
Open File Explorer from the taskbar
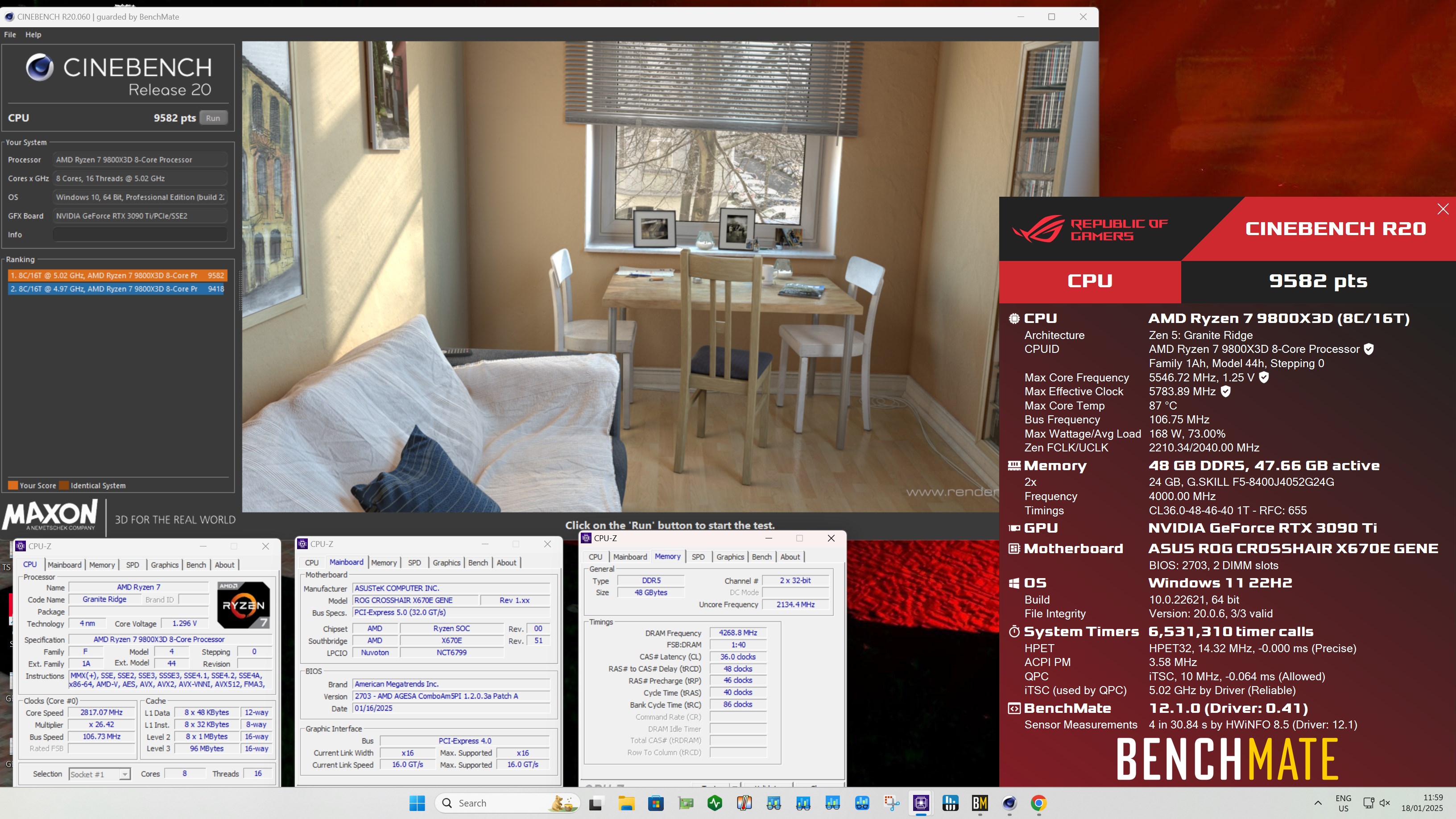[x=626, y=803]
